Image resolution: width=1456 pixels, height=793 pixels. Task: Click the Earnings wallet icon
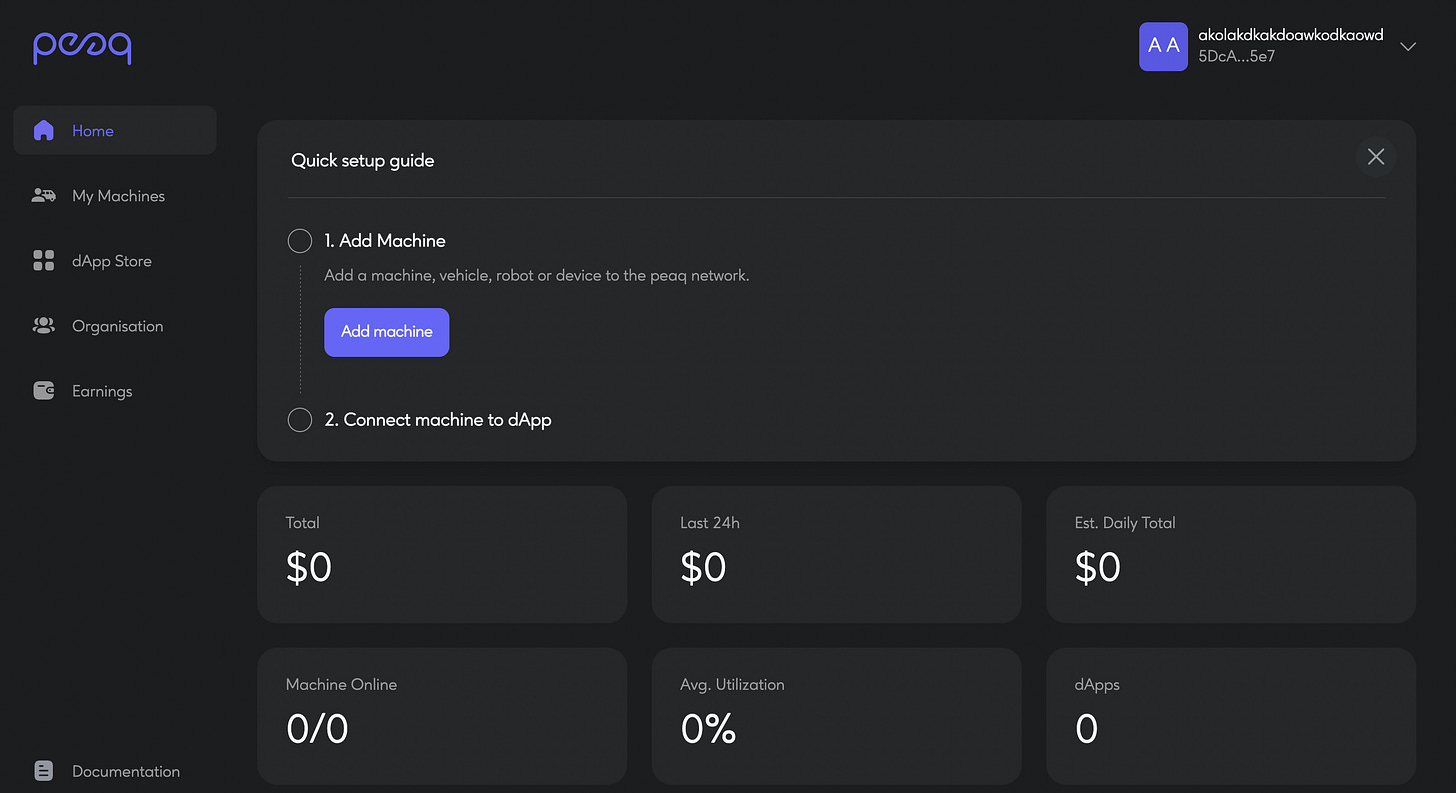coord(43,391)
